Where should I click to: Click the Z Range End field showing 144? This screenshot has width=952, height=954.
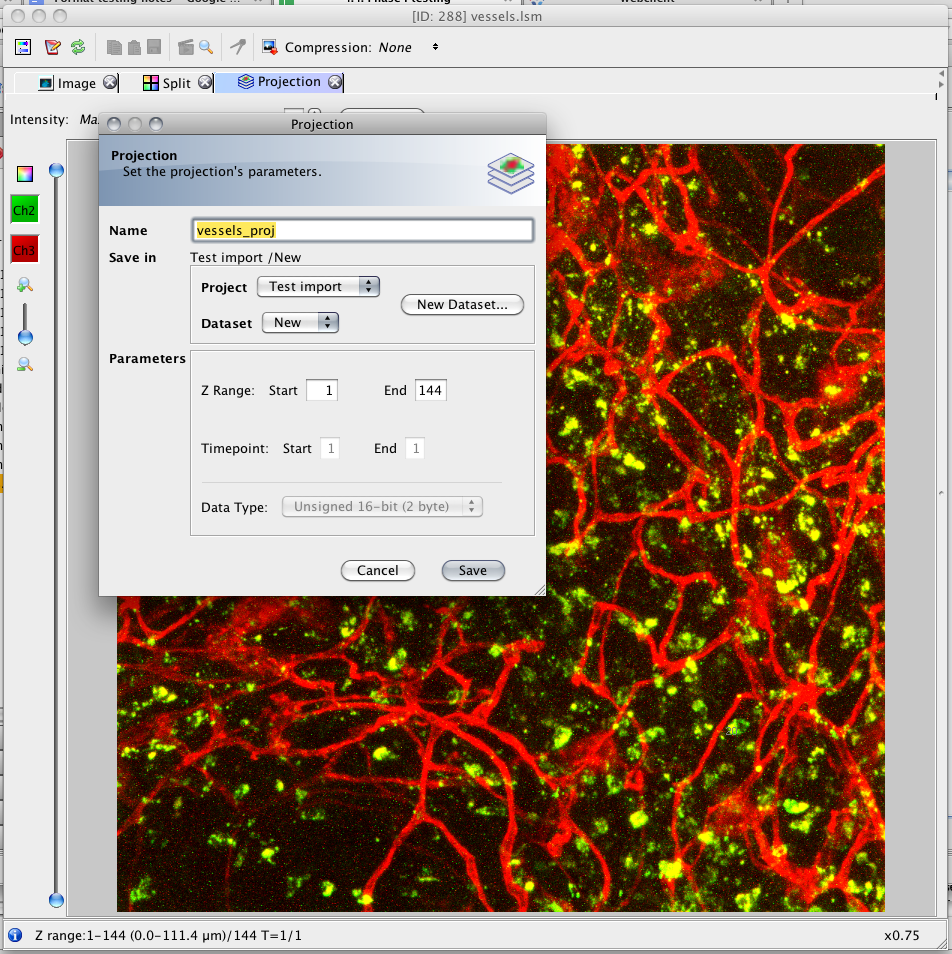431,390
